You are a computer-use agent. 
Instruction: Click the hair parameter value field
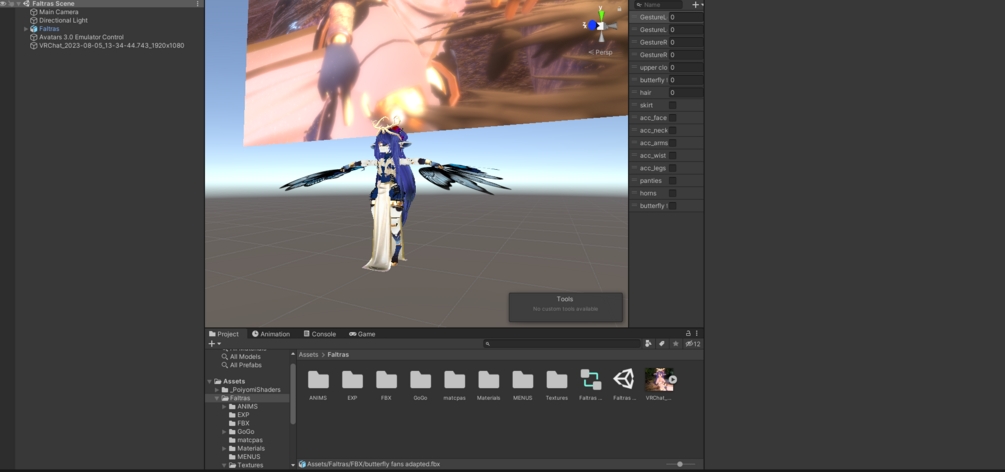686,92
